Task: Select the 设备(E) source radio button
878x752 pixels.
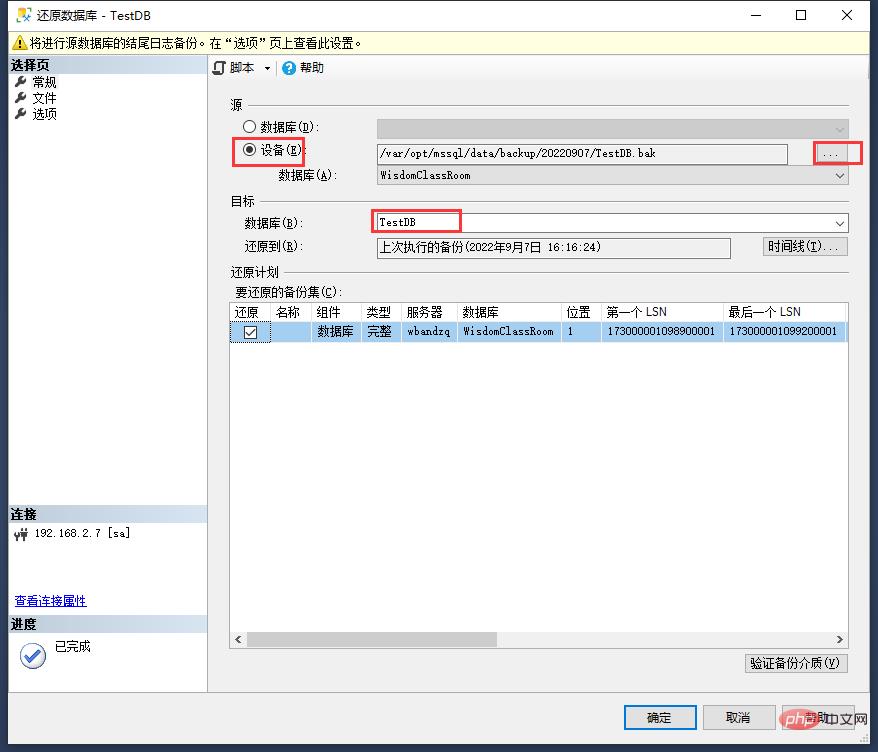Action: tap(249, 151)
